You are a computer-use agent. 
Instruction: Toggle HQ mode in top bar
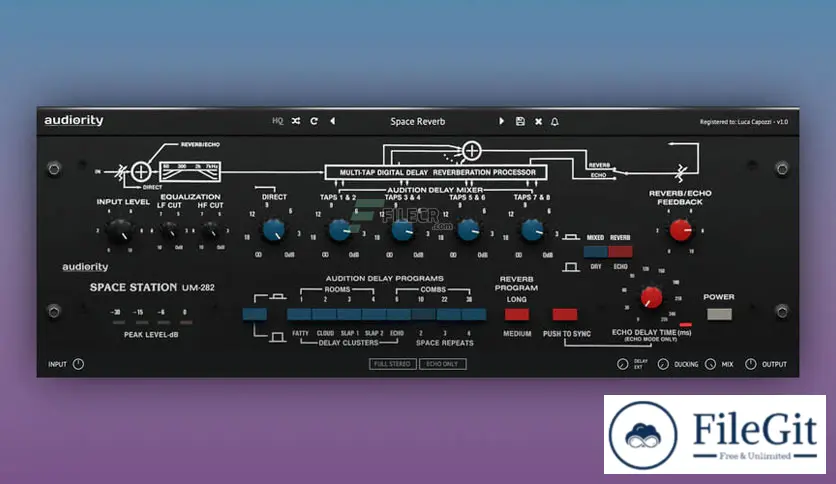pos(277,121)
